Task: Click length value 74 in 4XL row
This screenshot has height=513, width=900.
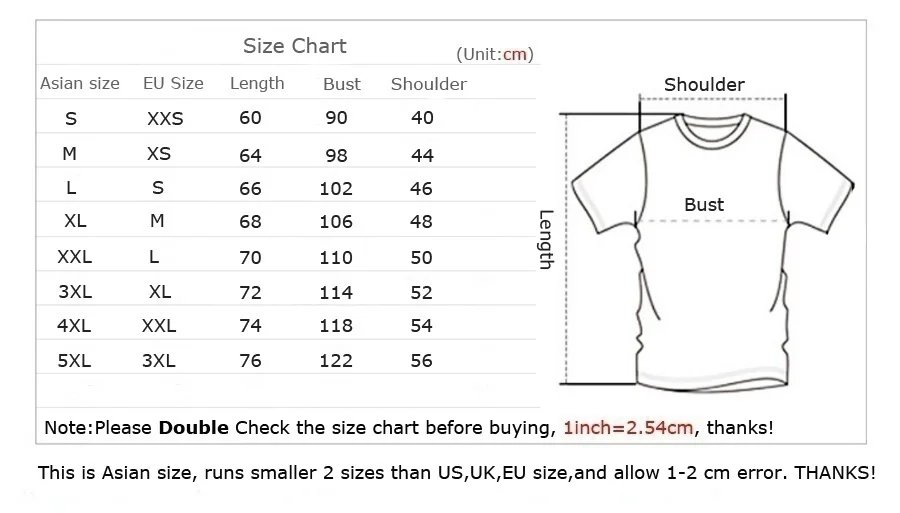Action: click(x=250, y=326)
